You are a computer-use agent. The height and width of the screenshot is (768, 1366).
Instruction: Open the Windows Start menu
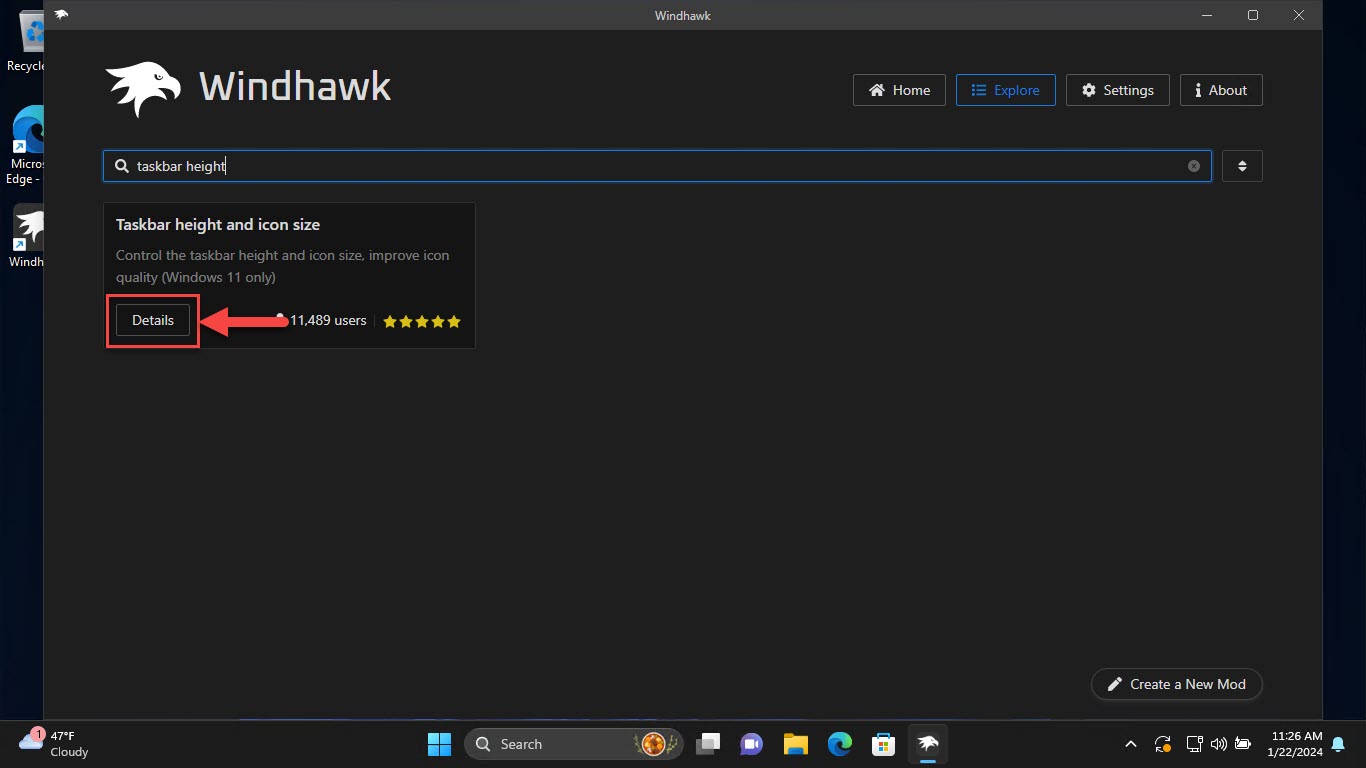pyautogui.click(x=439, y=744)
